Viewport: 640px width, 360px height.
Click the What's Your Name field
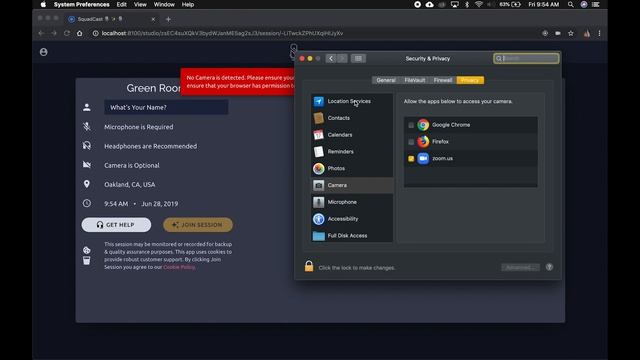click(166, 107)
